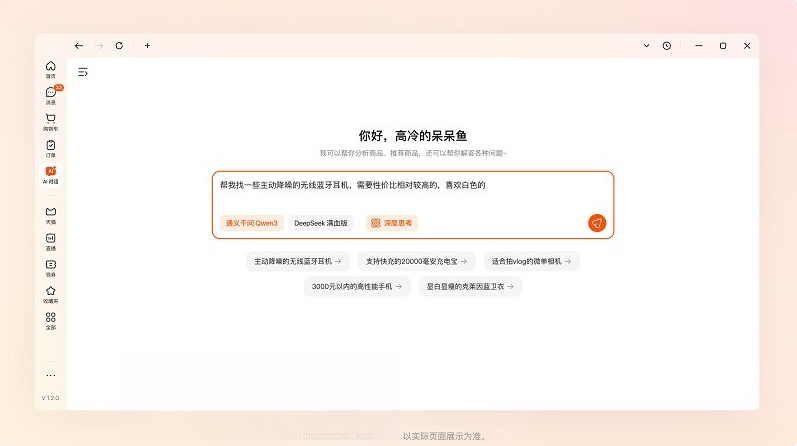Click the three-dot more icon in the sidebar
Screen dimensions: 797x446
tap(50, 376)
